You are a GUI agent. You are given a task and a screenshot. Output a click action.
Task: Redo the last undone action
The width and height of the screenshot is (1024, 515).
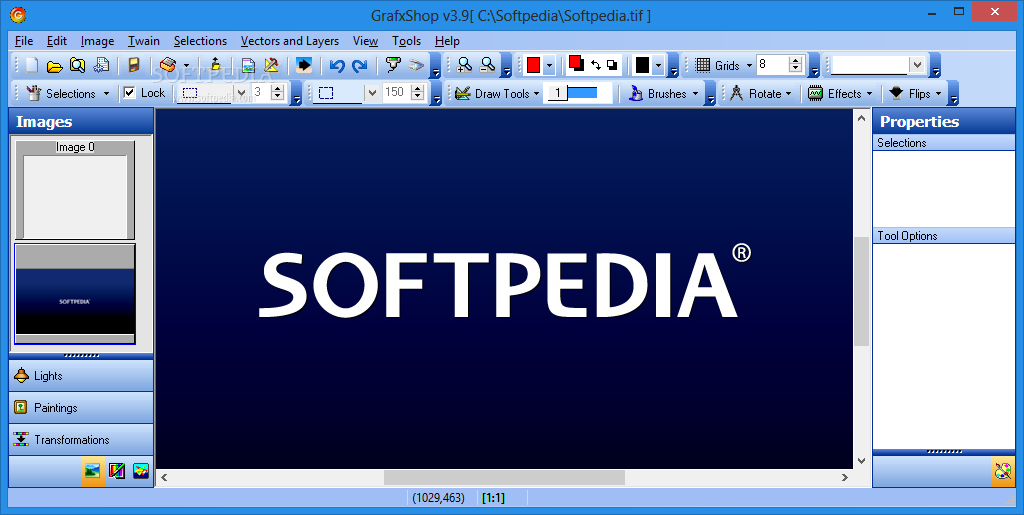point(360,65)
